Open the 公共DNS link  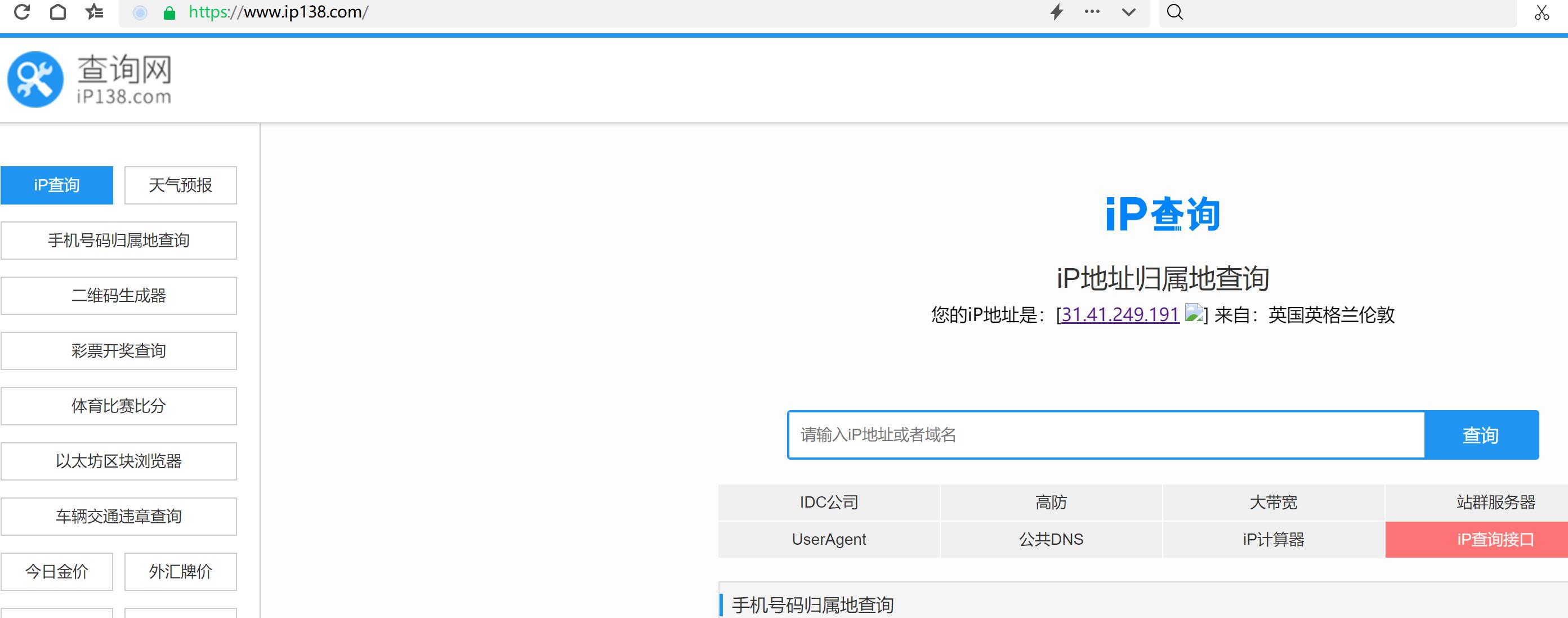click(1051, 540)
